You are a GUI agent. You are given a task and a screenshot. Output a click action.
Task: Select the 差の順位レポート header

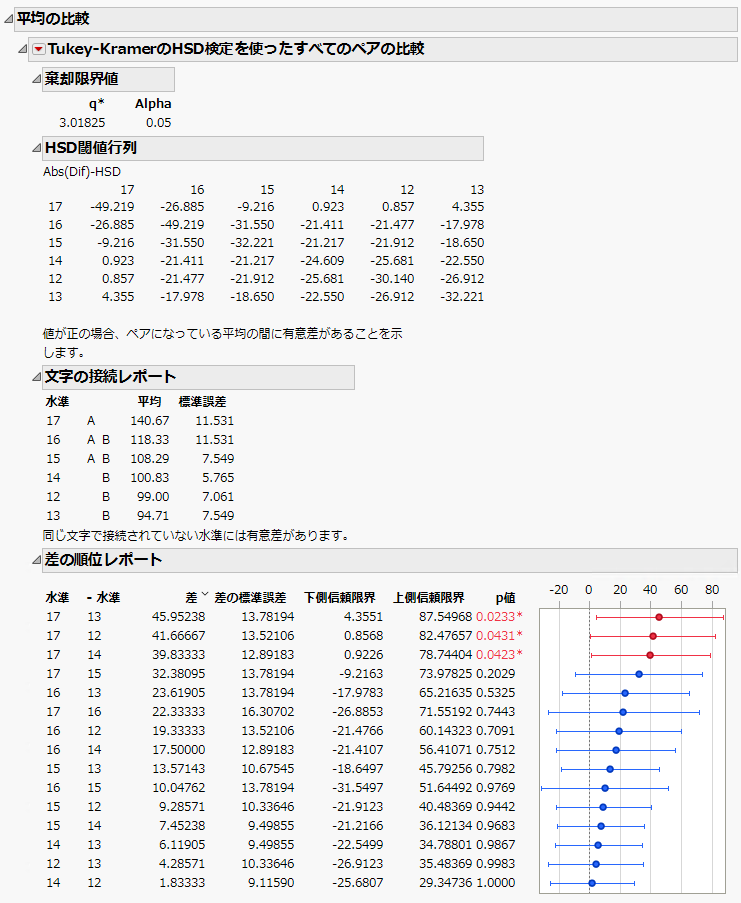click(390, 560)
